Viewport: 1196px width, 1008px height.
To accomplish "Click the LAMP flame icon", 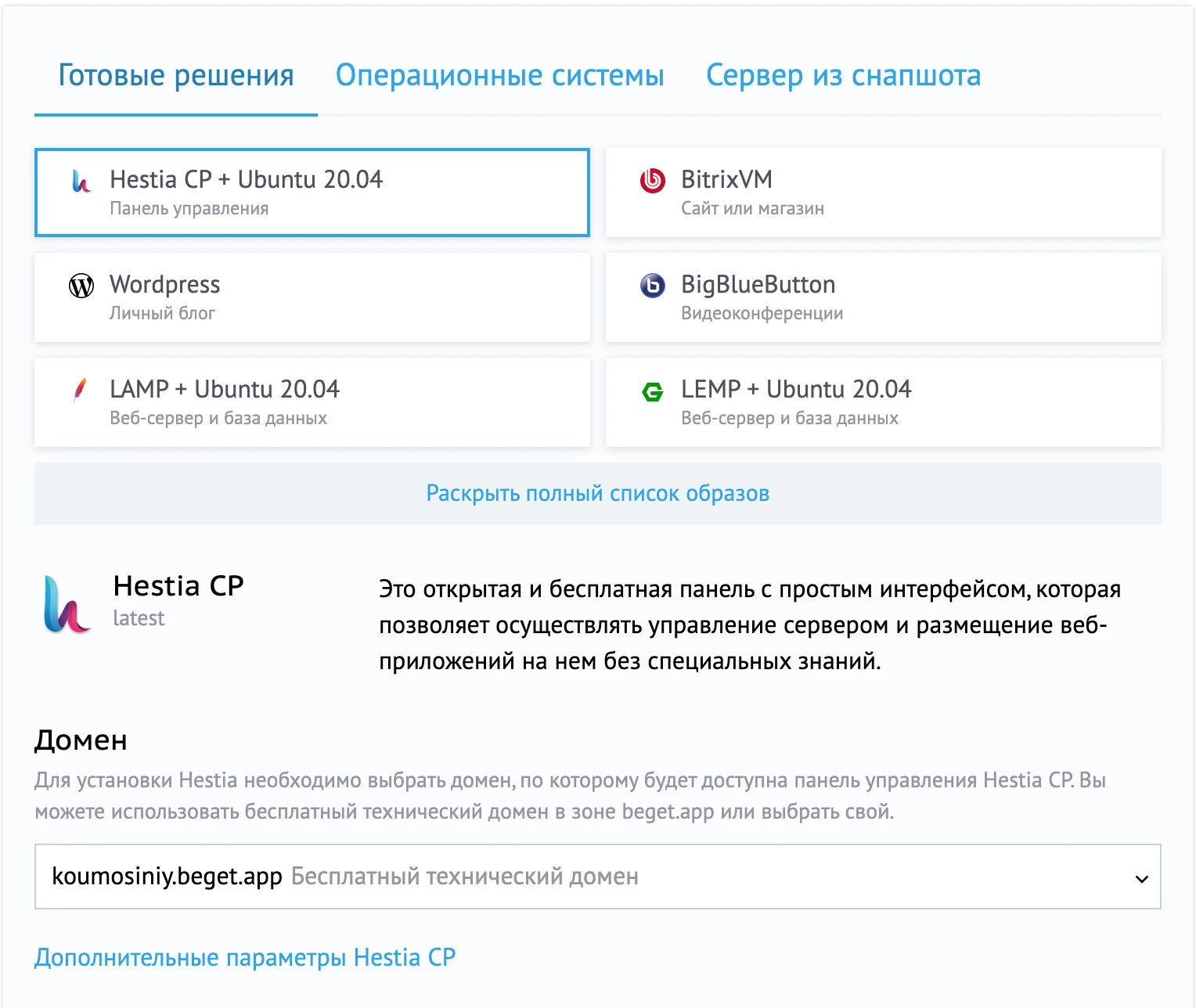I will click(79, 391).
